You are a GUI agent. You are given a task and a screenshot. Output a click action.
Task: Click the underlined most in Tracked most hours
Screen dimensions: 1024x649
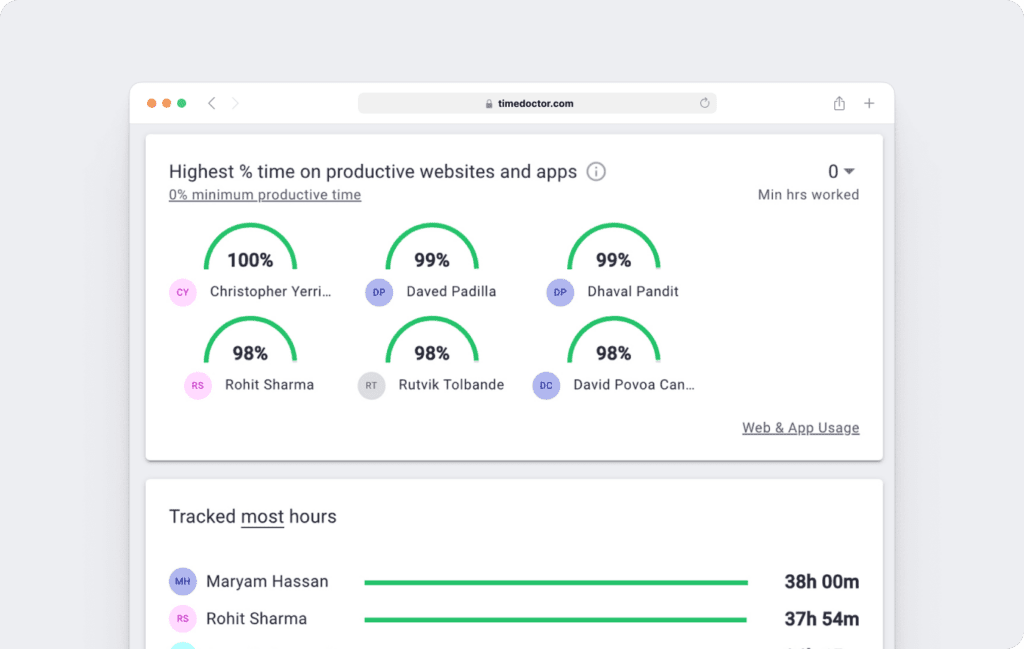point(262,517)
